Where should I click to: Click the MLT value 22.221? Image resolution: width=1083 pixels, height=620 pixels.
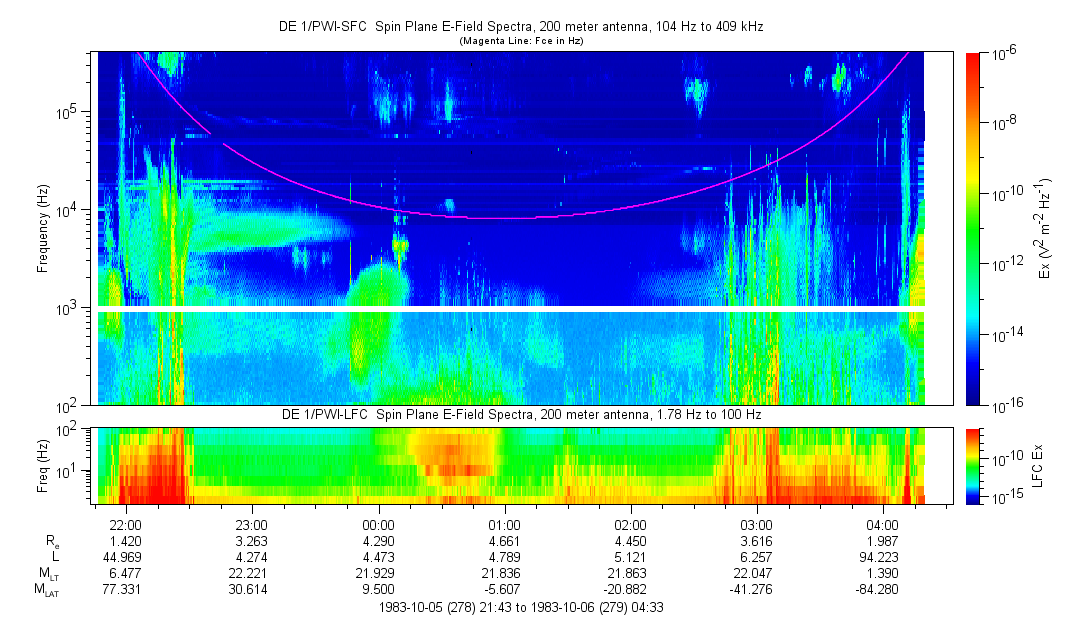249,573
